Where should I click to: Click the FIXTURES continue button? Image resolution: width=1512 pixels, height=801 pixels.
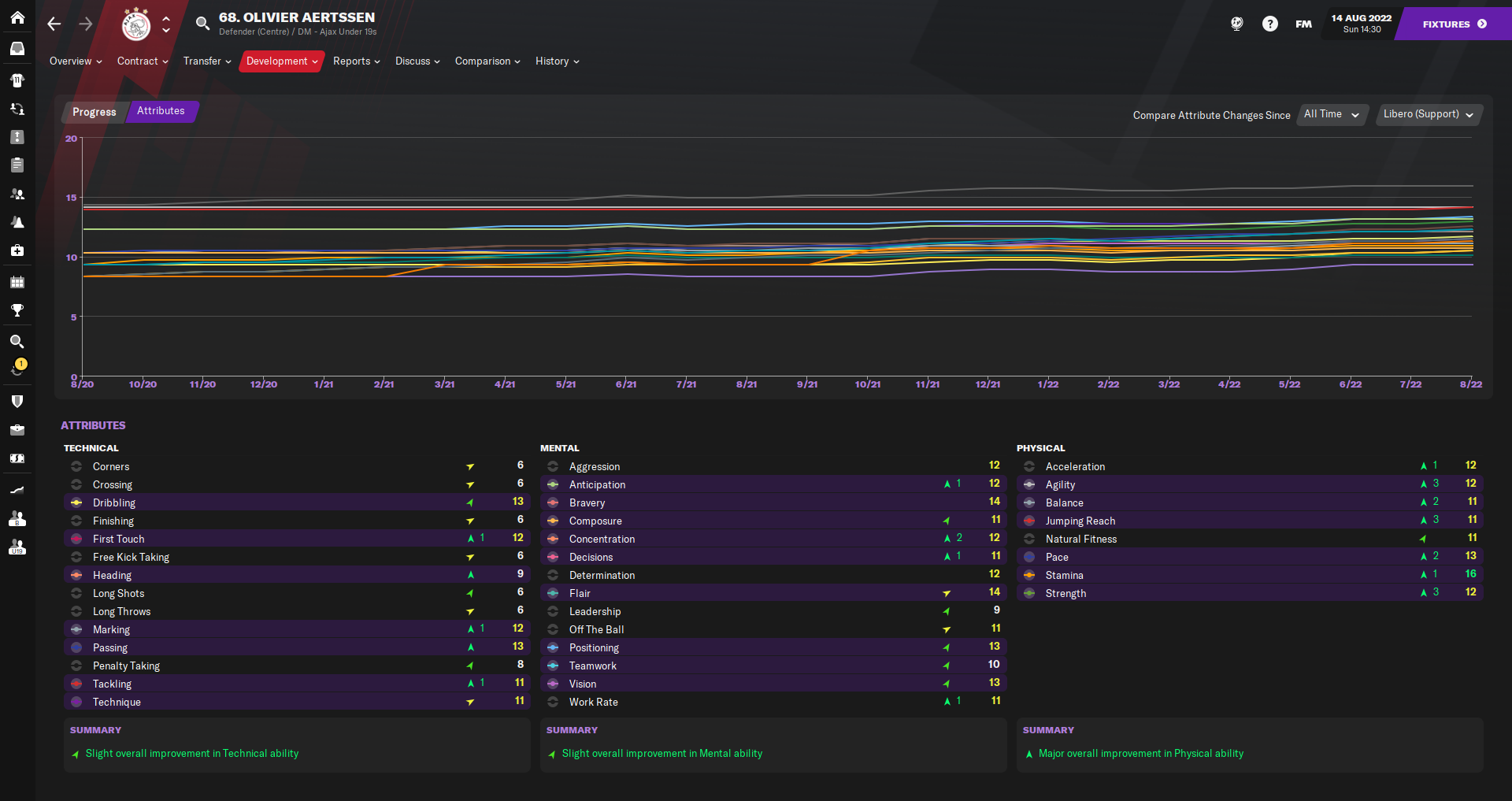click(x=1455, y=24)
